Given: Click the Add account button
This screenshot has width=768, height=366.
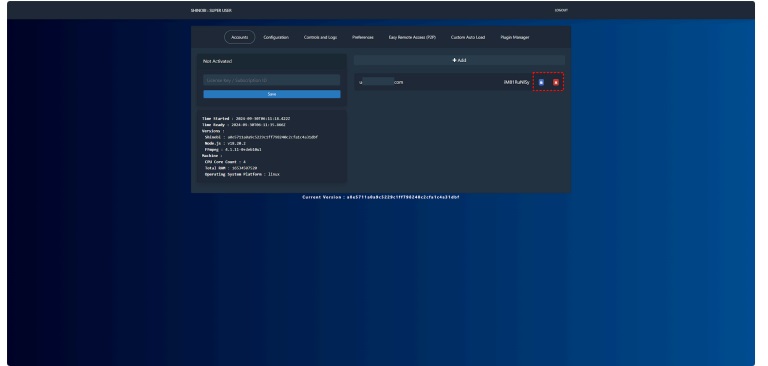Looking at the screenshot, I should click(x=459, y=60).
